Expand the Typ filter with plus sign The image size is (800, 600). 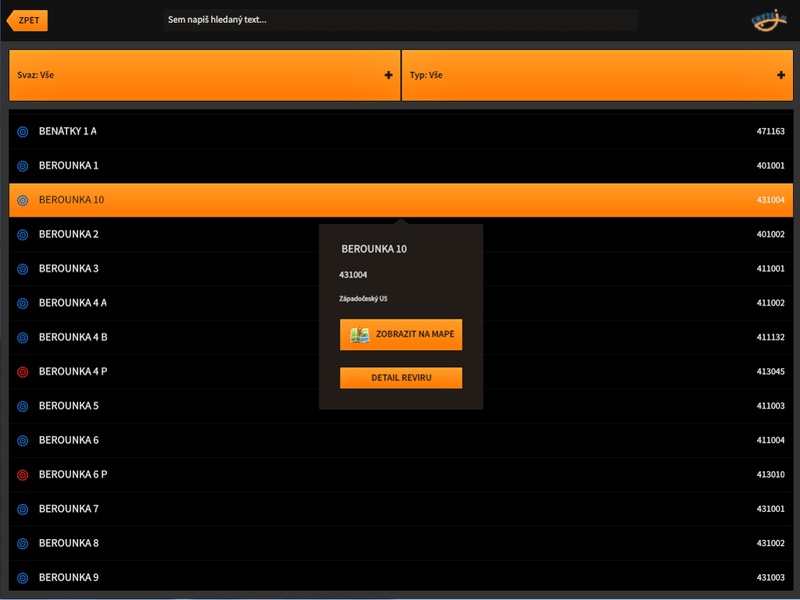click(781, 75)
